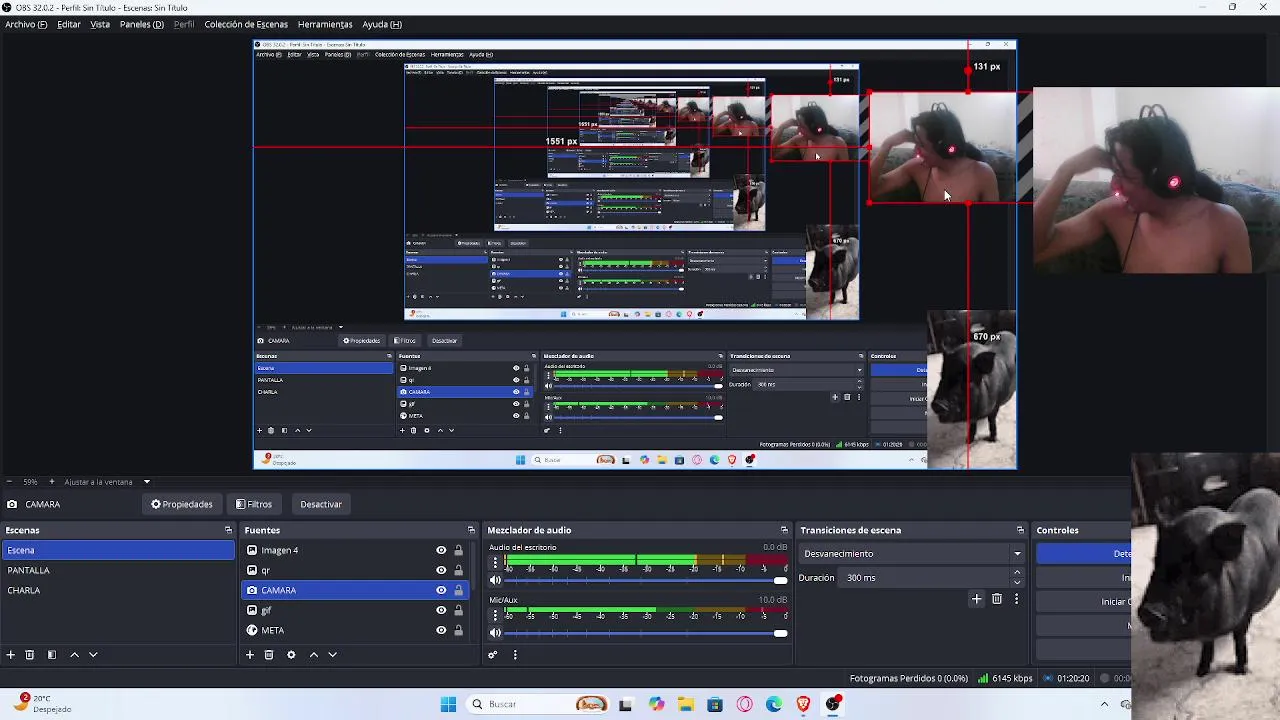Screen dimensions: 1280x720
Task: Move source up in Fuentes toolbar
Action: 314,655
